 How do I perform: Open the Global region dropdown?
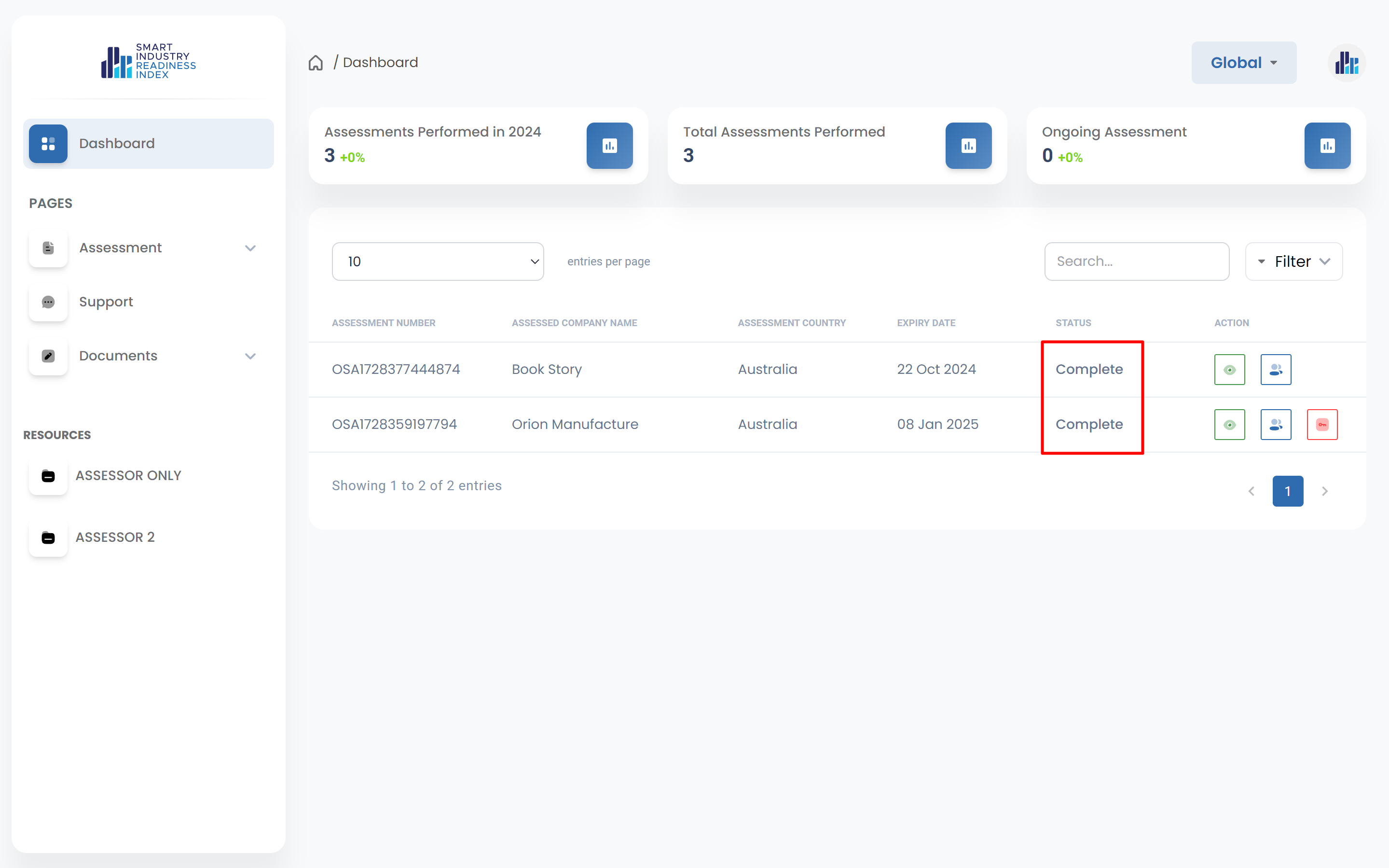coord(1243,63)
